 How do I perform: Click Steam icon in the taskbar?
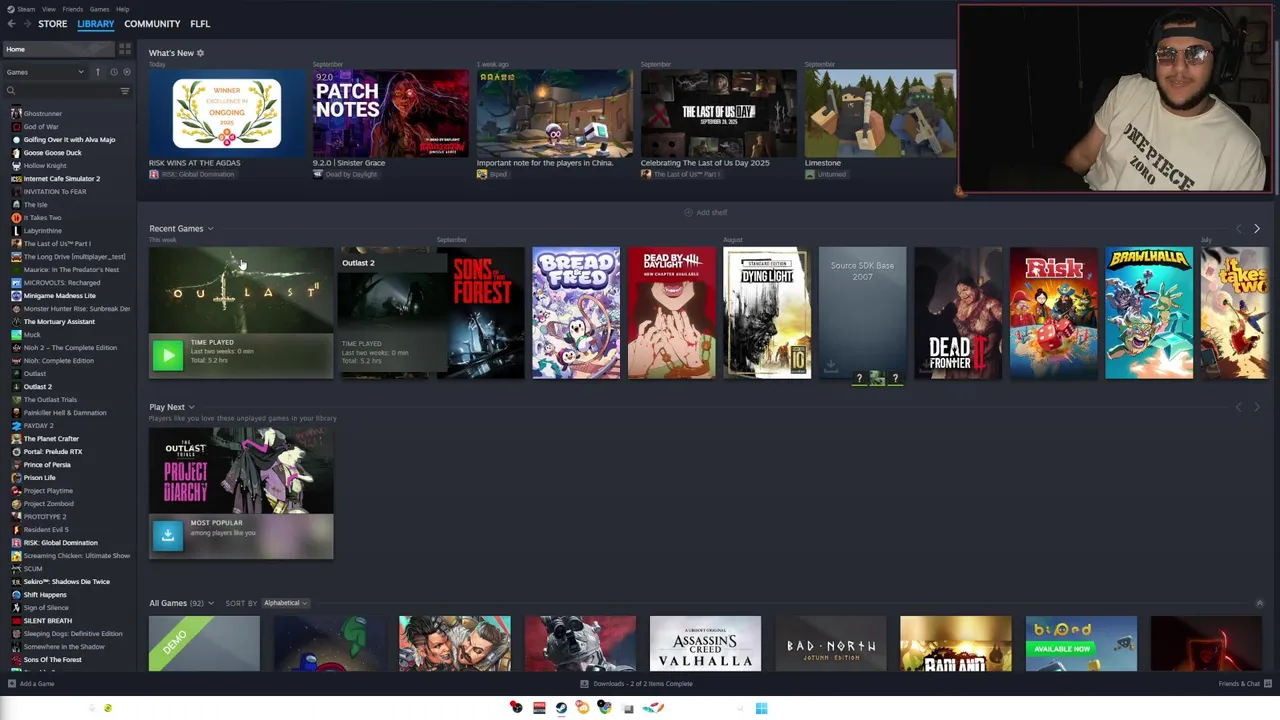(561, 708)
